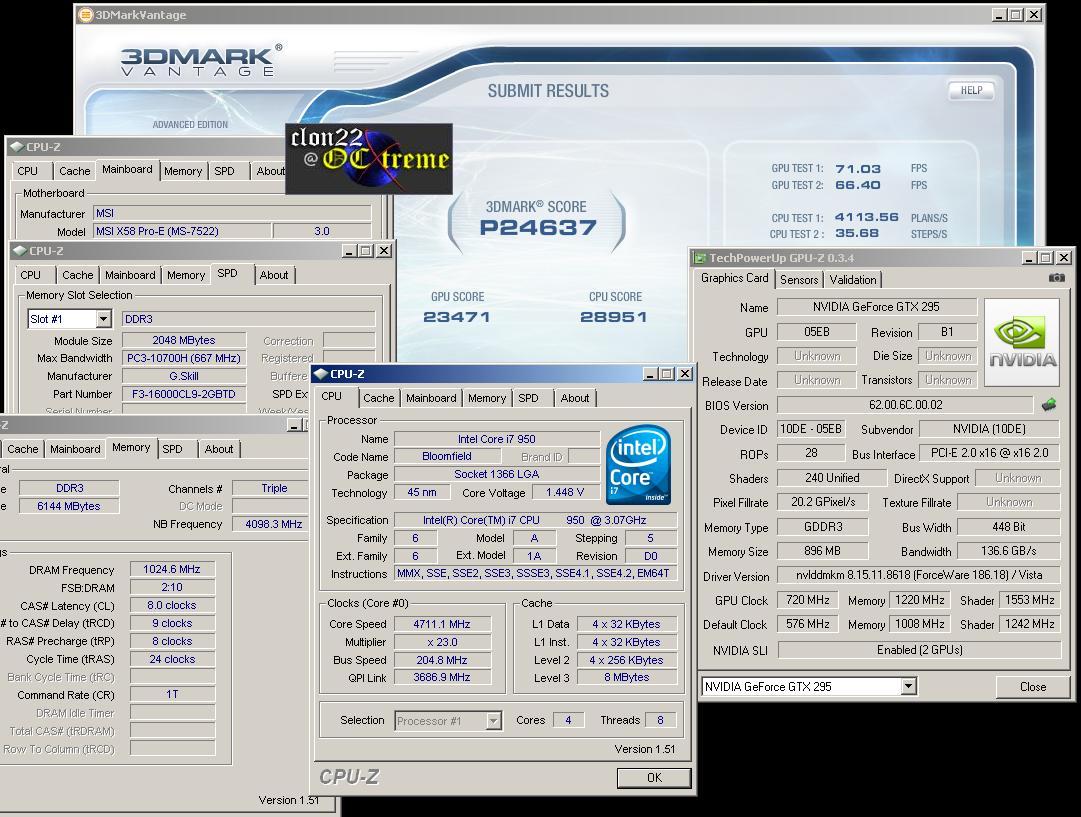
Task: Click the DRAM Frequency 1024.6 MHz value
Action: point(172,569)
